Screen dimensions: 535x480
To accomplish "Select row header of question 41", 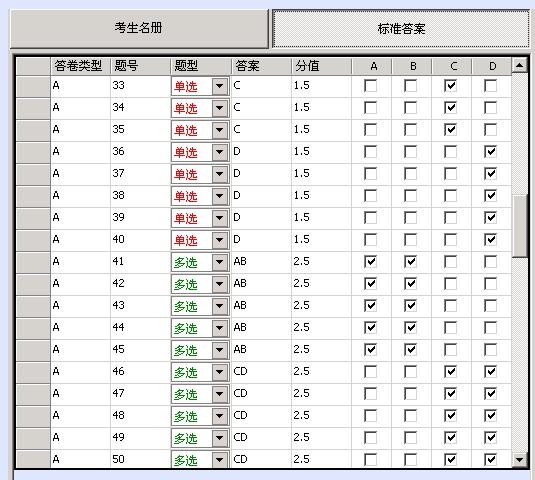I will coord(33,262).
